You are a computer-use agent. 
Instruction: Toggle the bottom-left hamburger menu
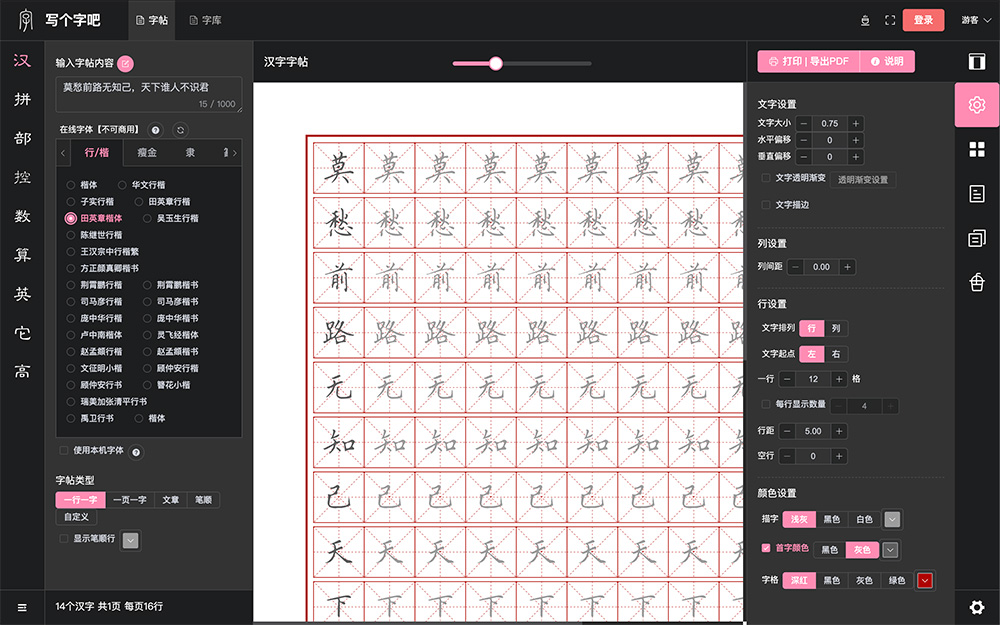22,607
